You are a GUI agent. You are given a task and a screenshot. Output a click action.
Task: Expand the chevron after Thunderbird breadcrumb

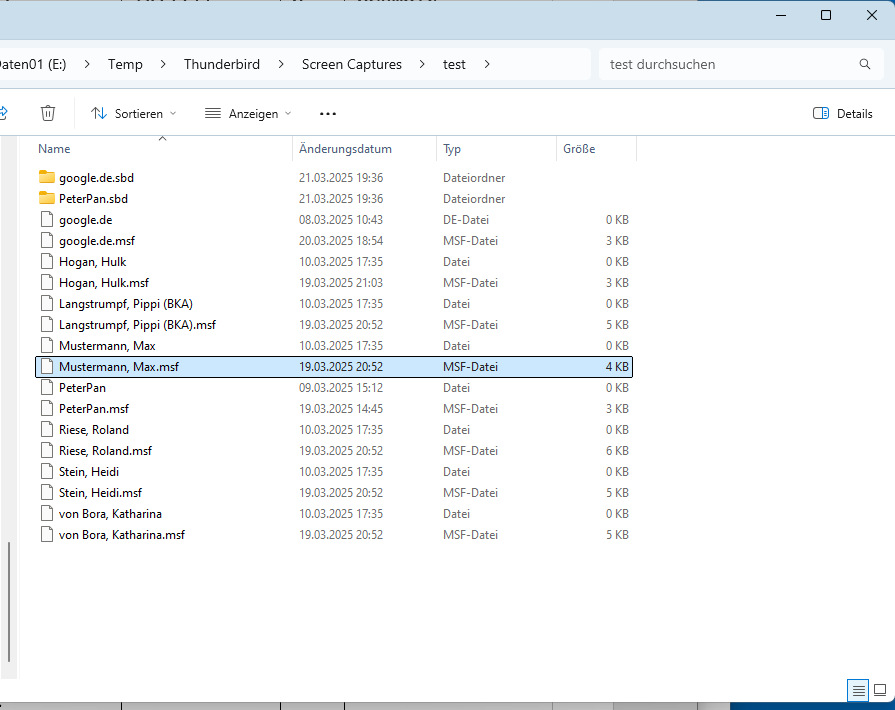(x=281, y=64)
